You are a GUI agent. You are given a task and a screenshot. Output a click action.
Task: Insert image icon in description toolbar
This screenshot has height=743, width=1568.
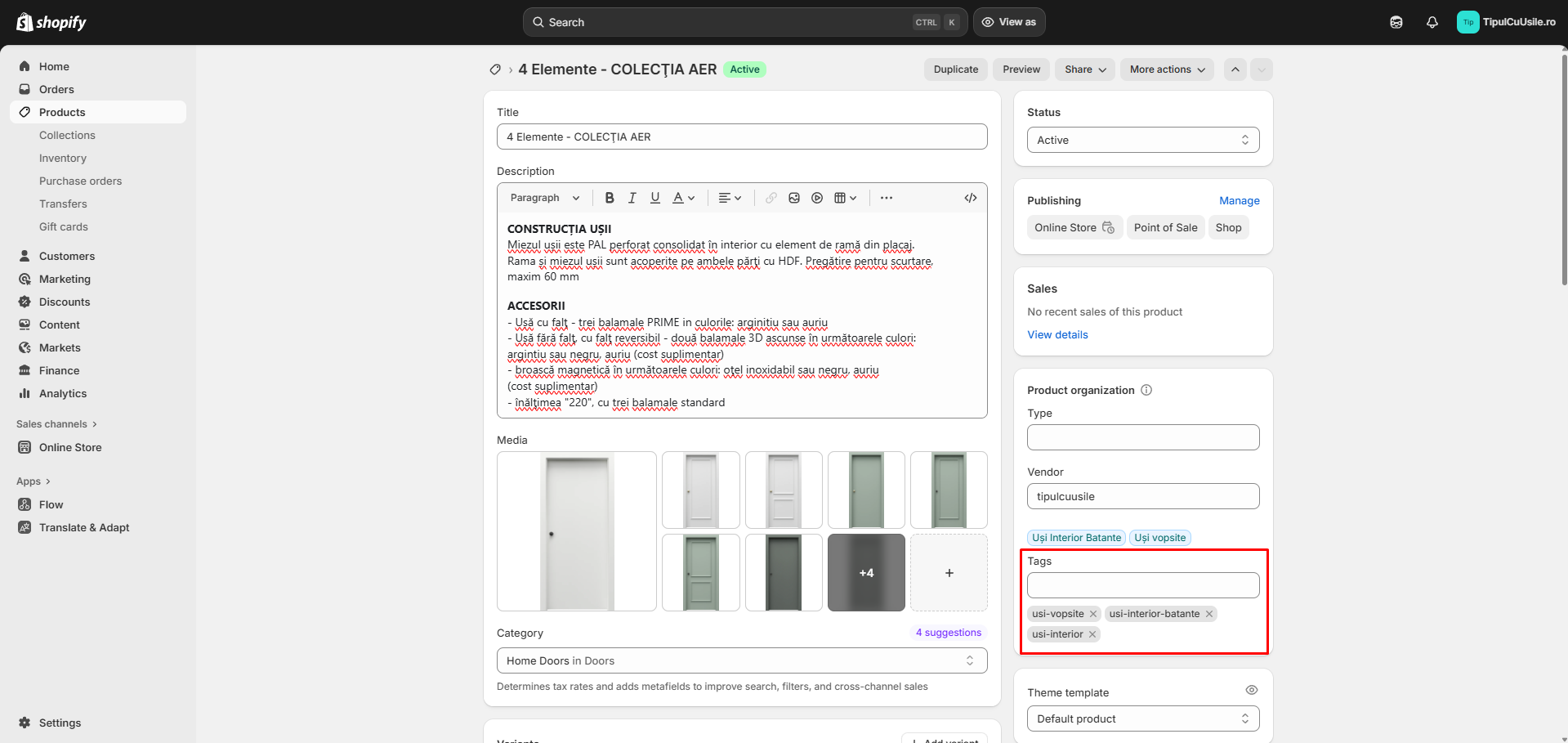(793, 198)
